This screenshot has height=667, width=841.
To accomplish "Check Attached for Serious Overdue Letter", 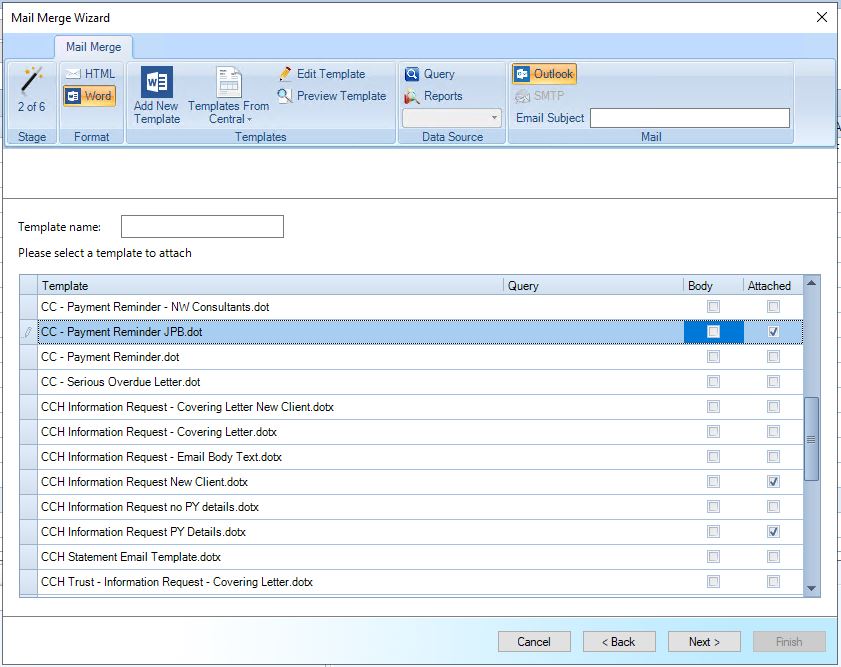I will click(x=773, y=382).
